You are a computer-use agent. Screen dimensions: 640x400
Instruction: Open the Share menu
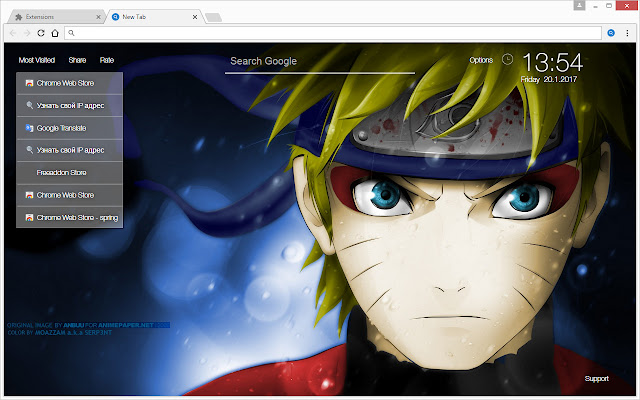click(x=77, y=60)
